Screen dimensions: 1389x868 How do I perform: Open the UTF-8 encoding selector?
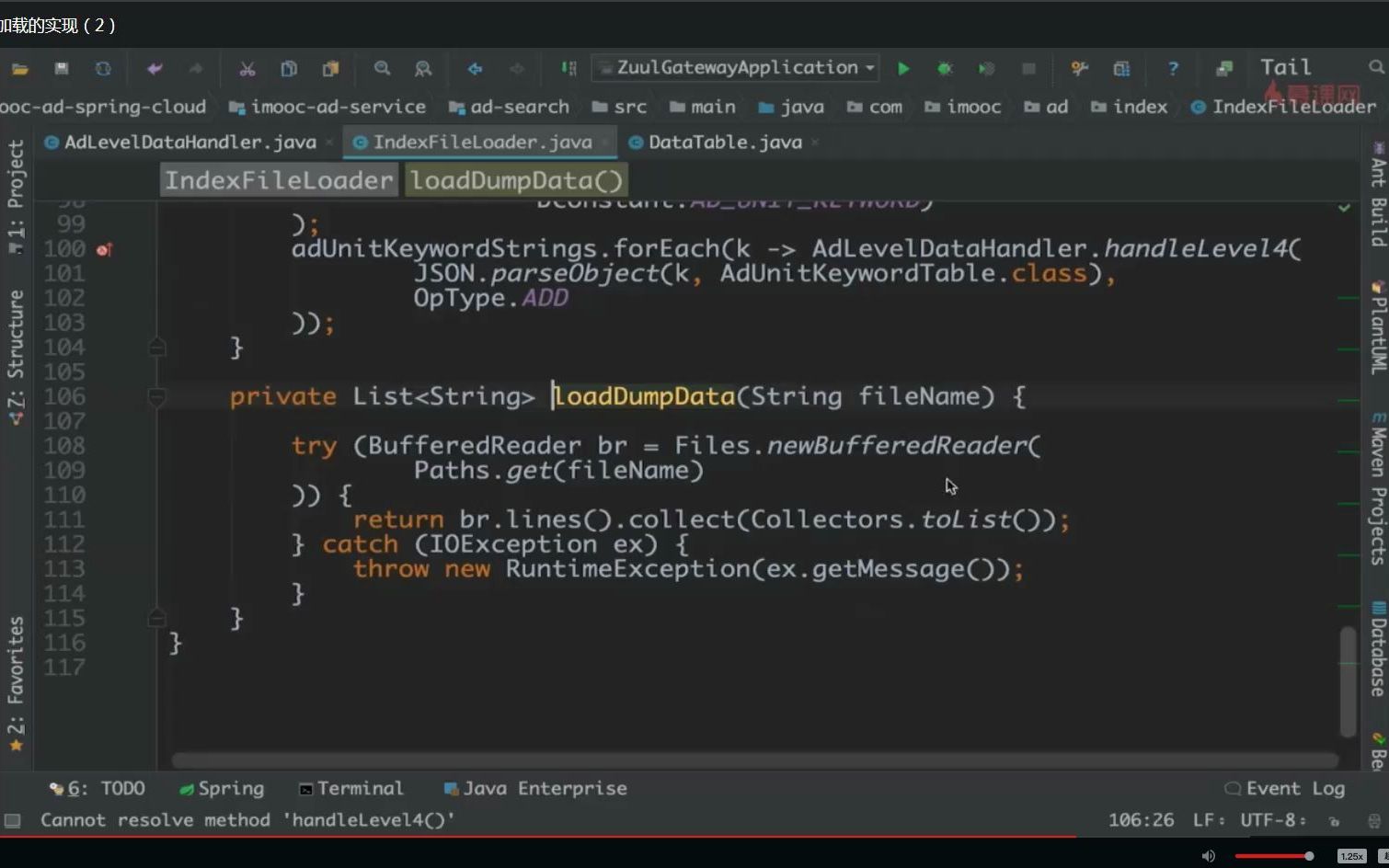click(x=1273, y=819)
